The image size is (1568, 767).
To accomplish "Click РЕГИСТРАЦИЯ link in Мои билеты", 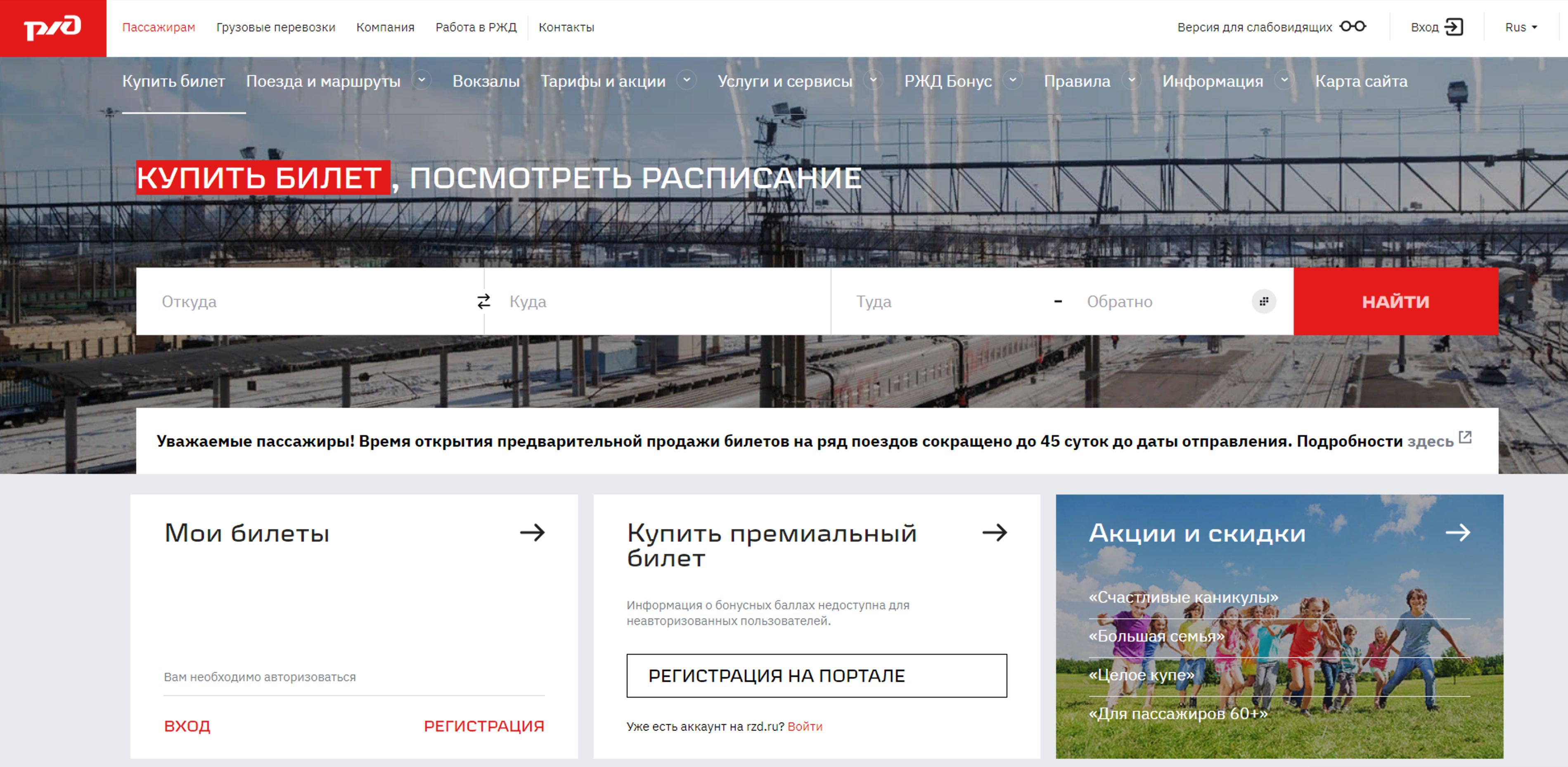I will click(484, 726).
